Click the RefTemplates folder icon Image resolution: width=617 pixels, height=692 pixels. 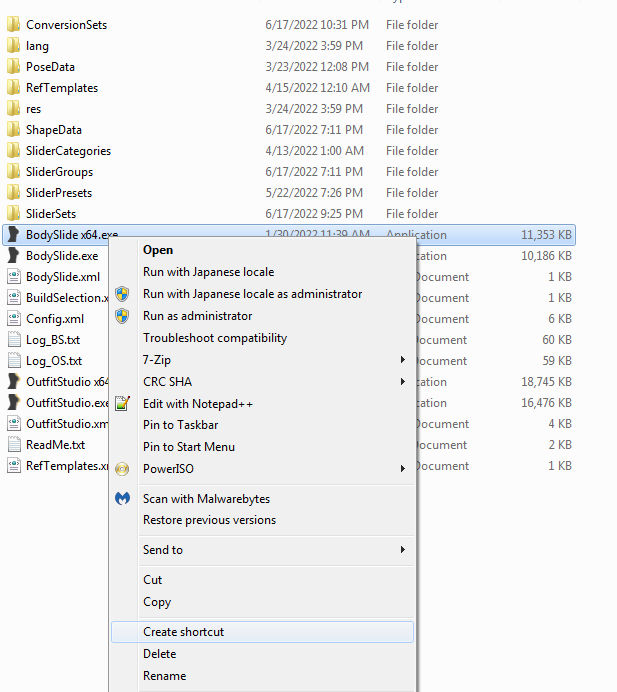click(14, 87)
